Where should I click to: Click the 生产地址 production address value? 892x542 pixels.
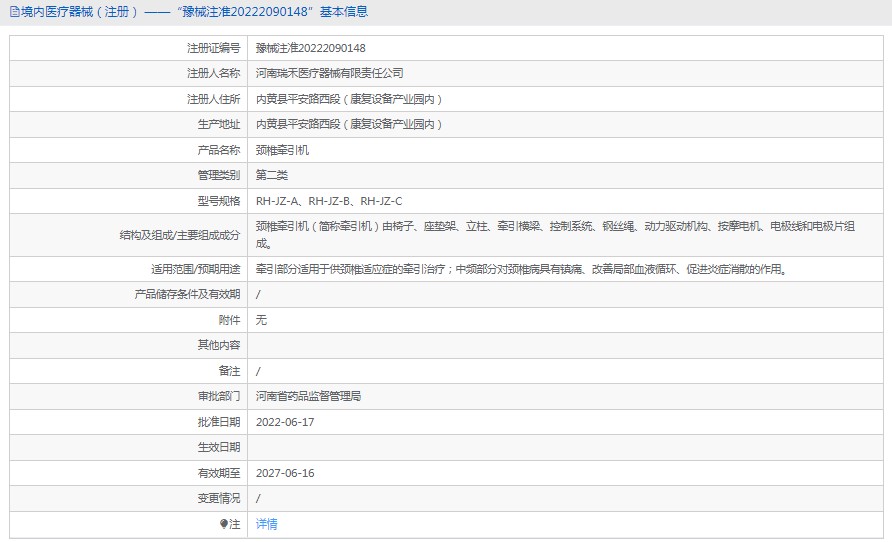349,124
